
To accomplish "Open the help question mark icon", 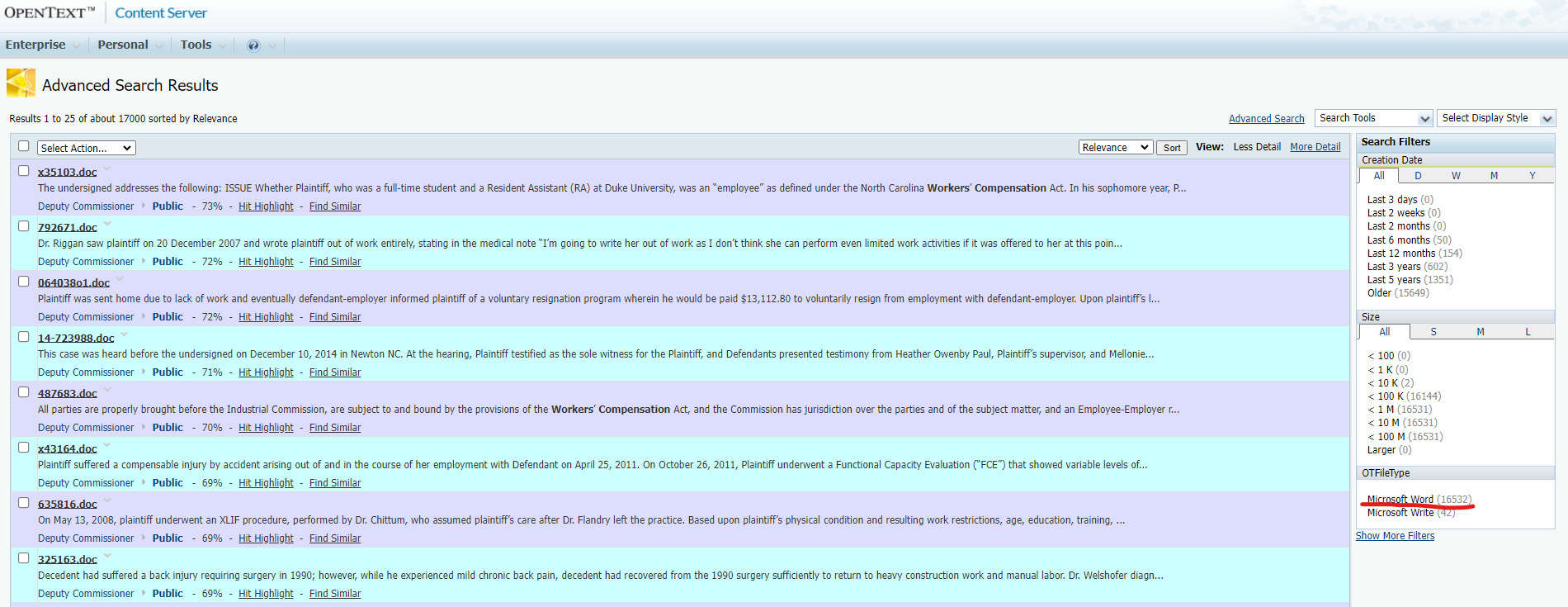I will [253, 45].
